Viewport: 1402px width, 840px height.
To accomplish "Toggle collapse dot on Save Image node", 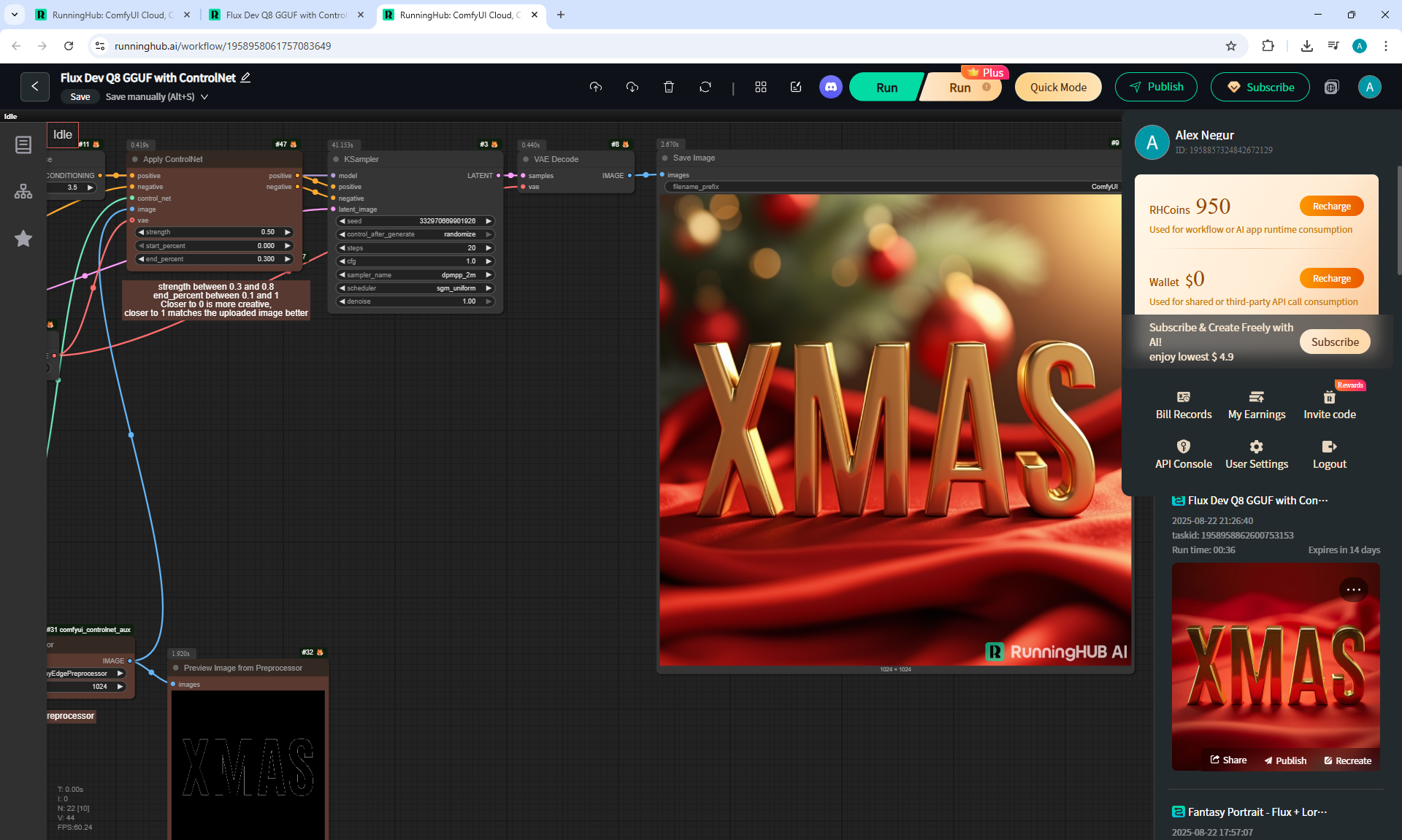I will point(665,158).
